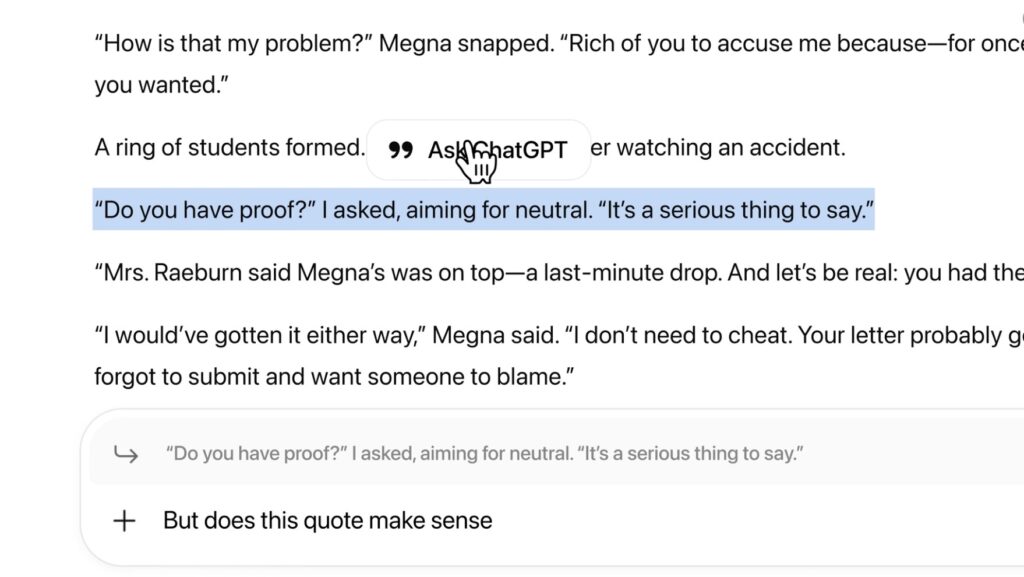Click the "forgot to submit and want someone" line
The image size is (1024, 577).
click(334, 377)
